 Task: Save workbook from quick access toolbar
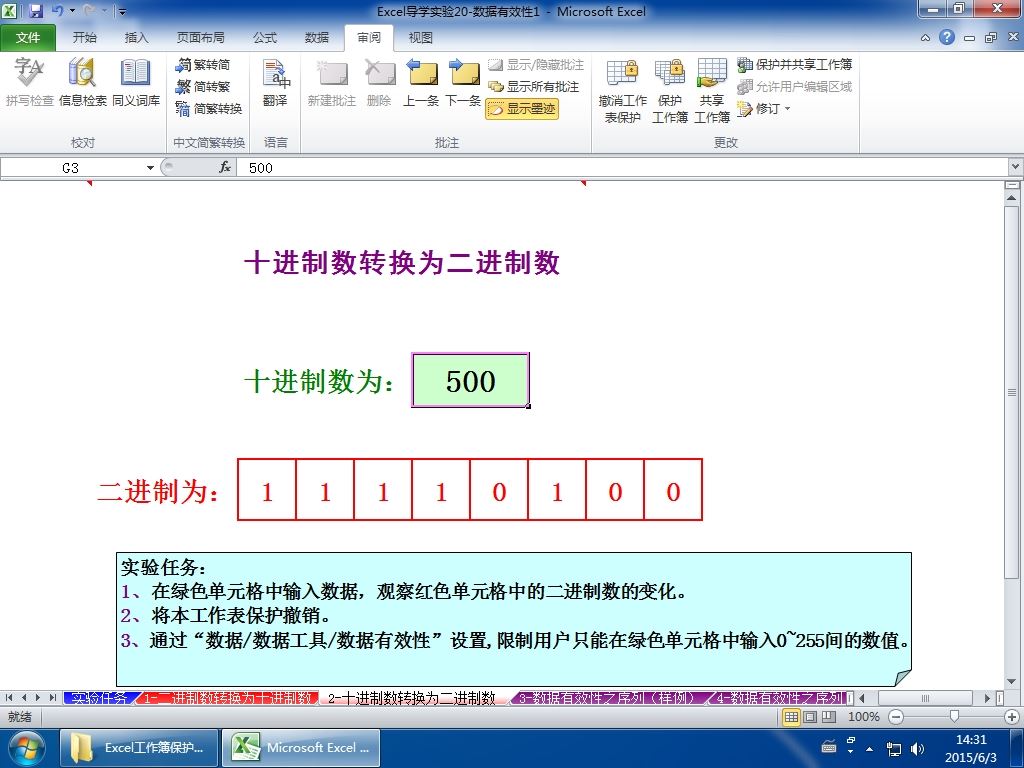click(x=35, y=11)
